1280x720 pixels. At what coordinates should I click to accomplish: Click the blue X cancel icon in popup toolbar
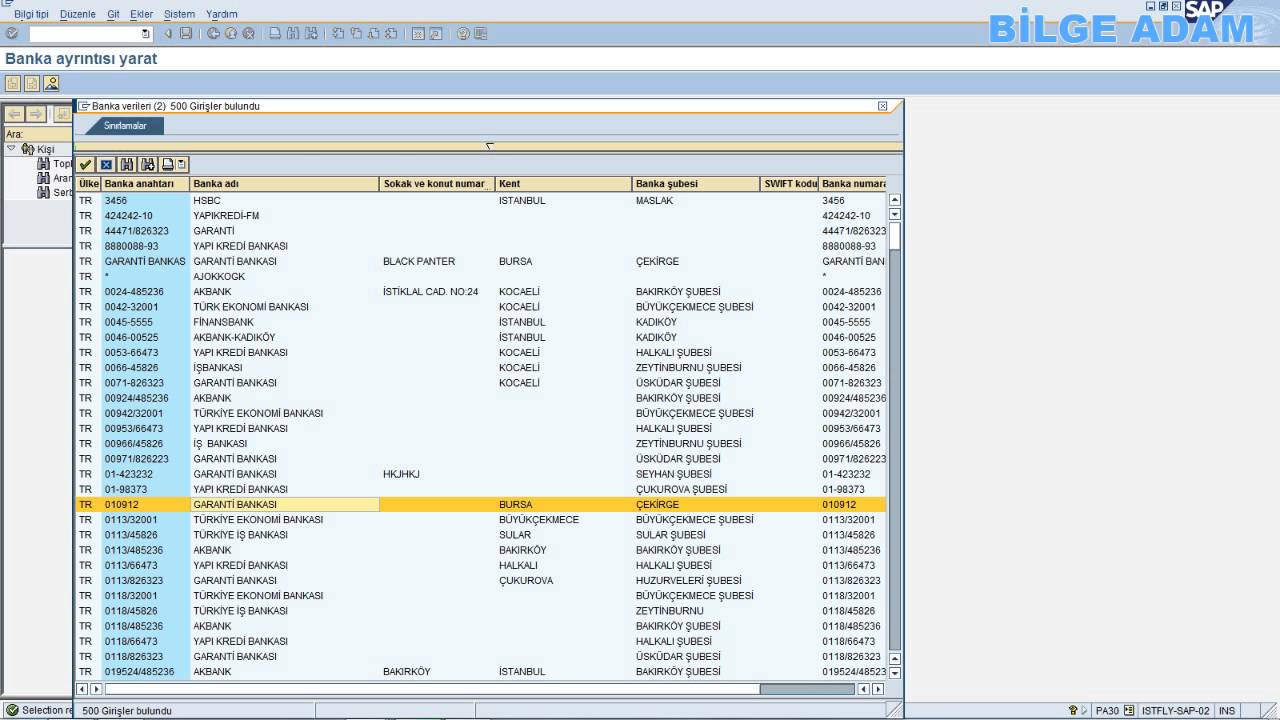pyautogui.click(x=106, y=165)
